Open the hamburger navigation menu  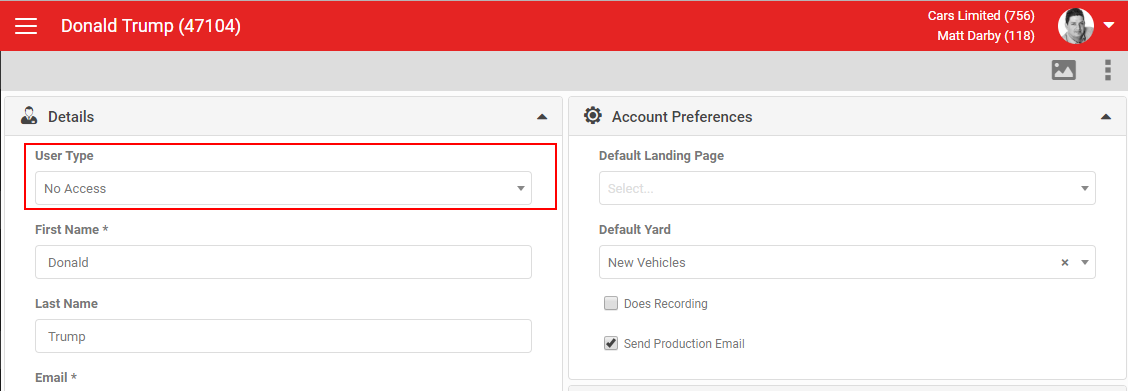(x=26, y=26)
